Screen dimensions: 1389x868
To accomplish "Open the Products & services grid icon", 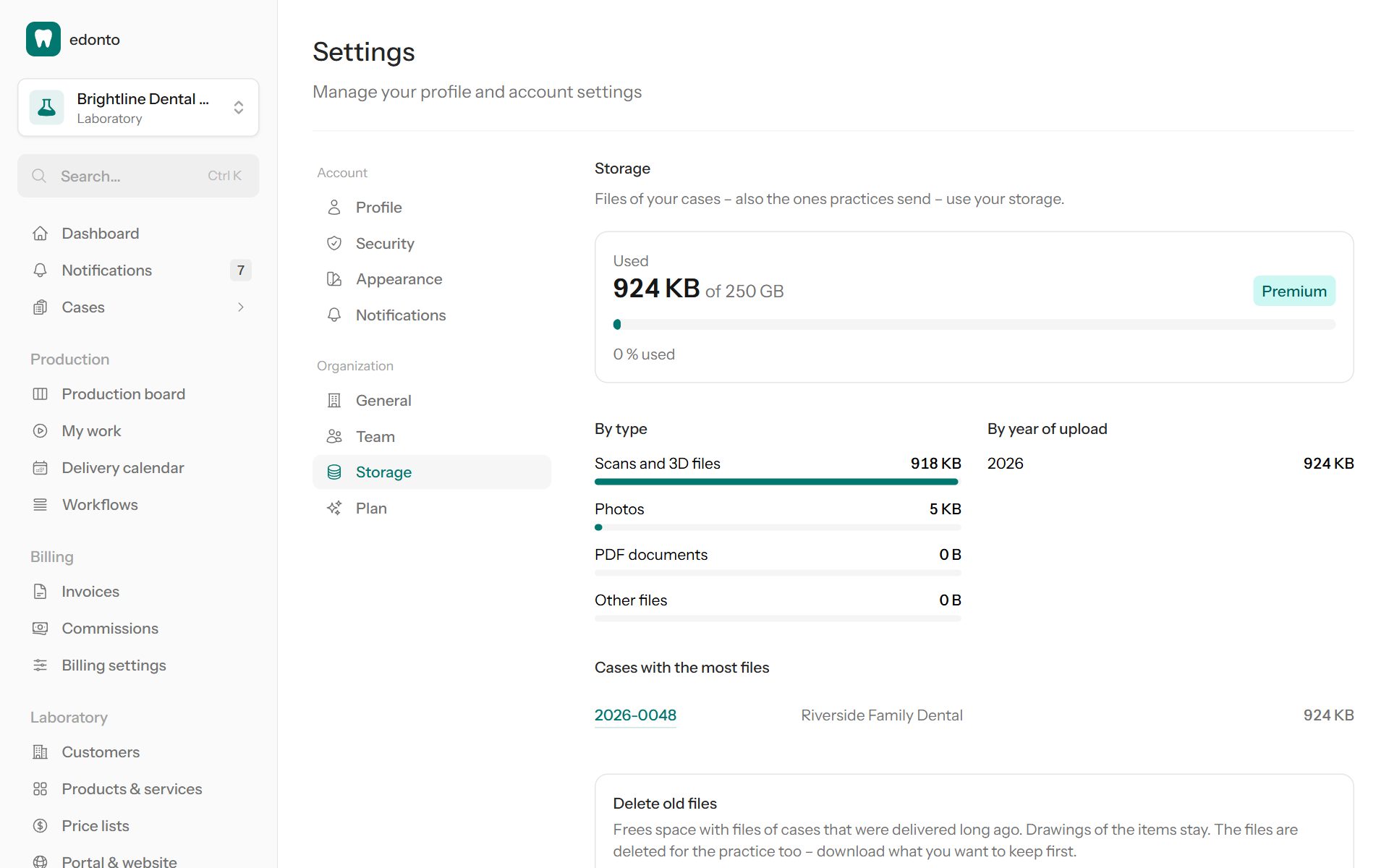I will [41, 789].
